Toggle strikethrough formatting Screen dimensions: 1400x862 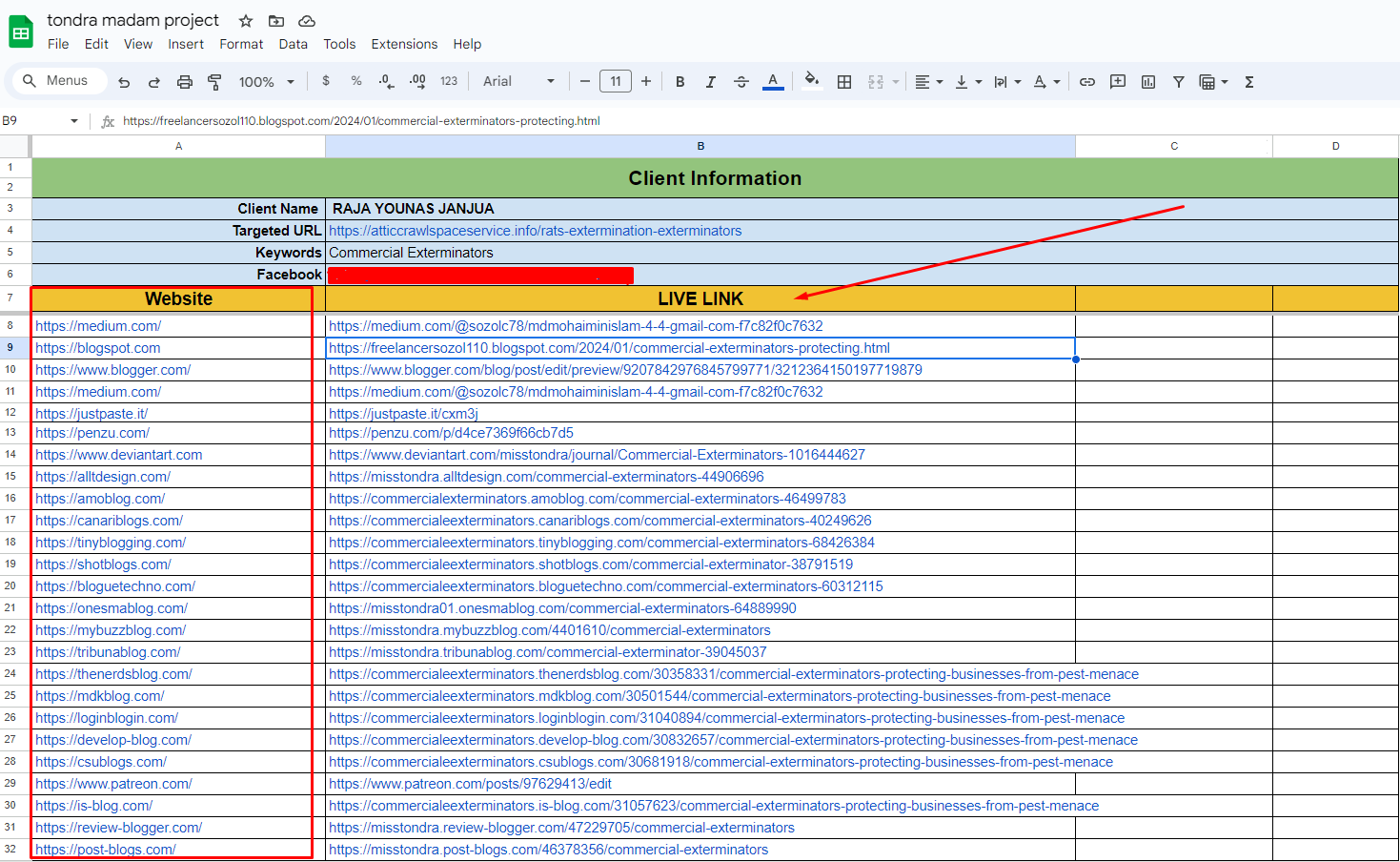pyautogui.click(x=741, y=81)
